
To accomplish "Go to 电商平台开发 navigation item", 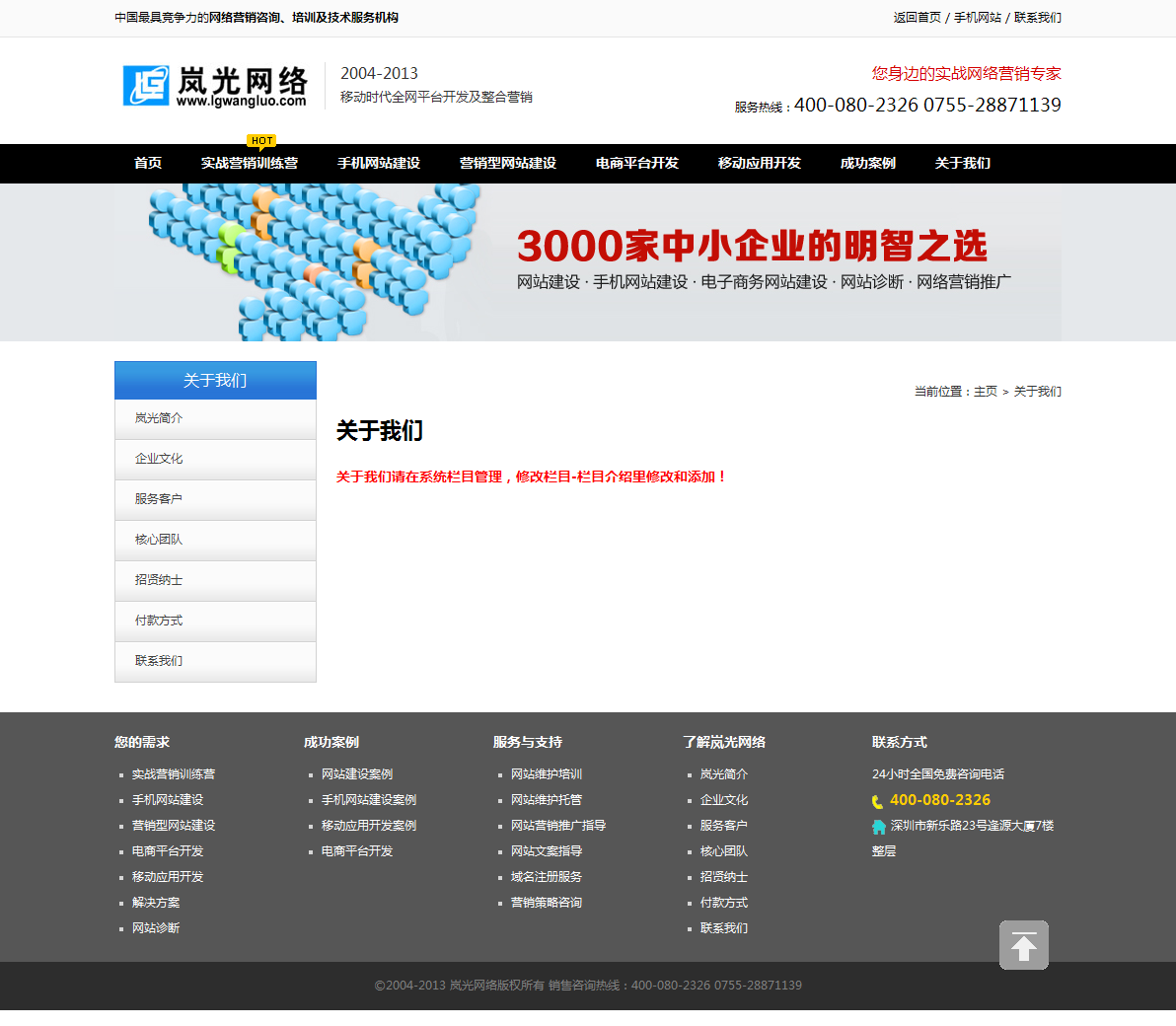I will pyautogui.click(x=637, y=164).
